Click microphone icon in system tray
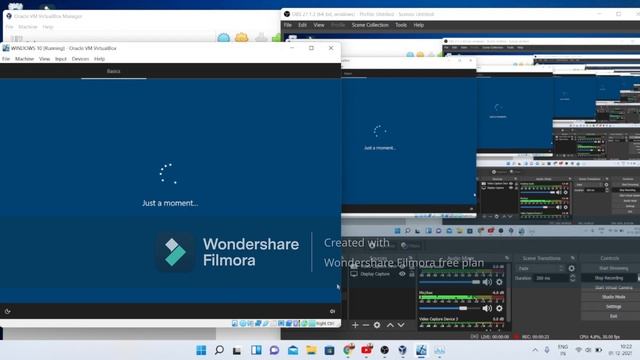 [547, 350]
